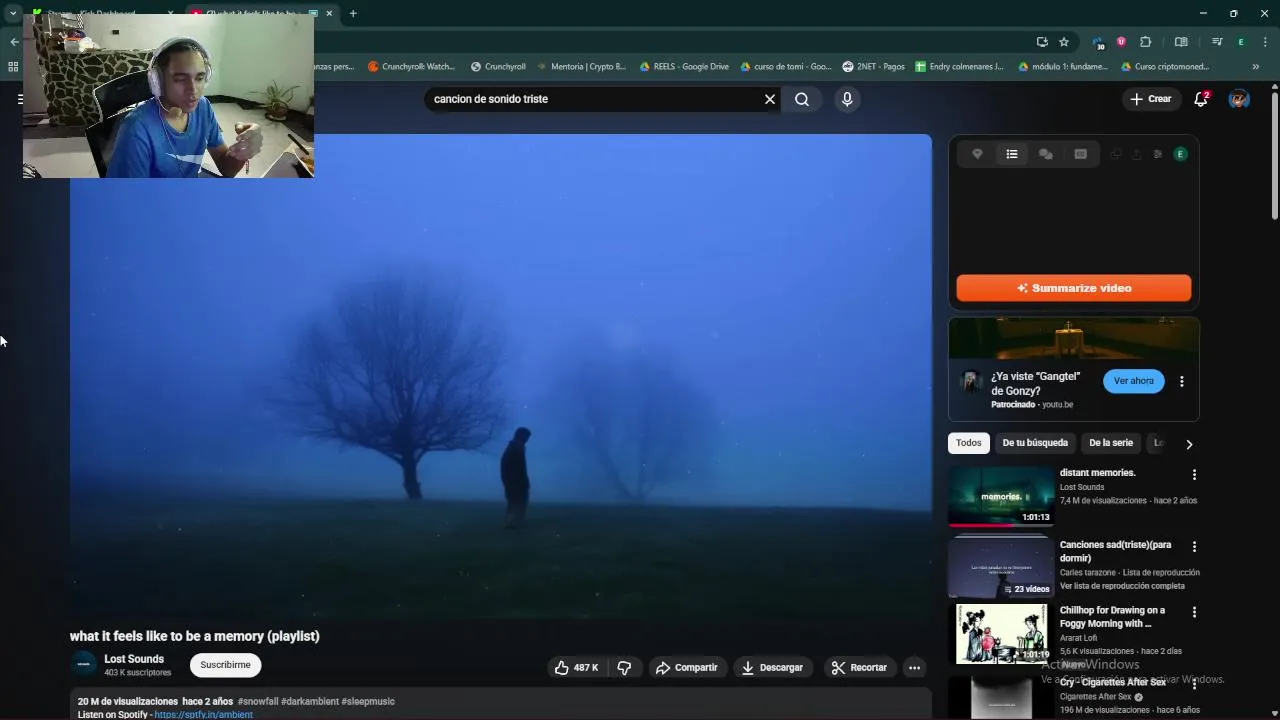This screenshot has height=720, width=1280.
Task: Click the YouTube search magnifier button
Action: 802,99
